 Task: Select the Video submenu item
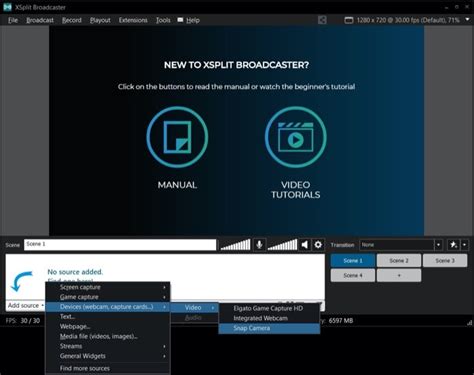click(195, 307)
